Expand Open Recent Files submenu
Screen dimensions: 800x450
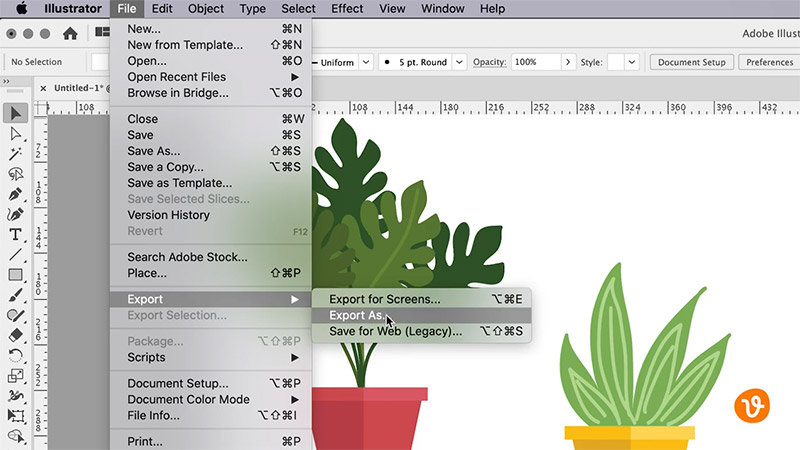point(211,77)
